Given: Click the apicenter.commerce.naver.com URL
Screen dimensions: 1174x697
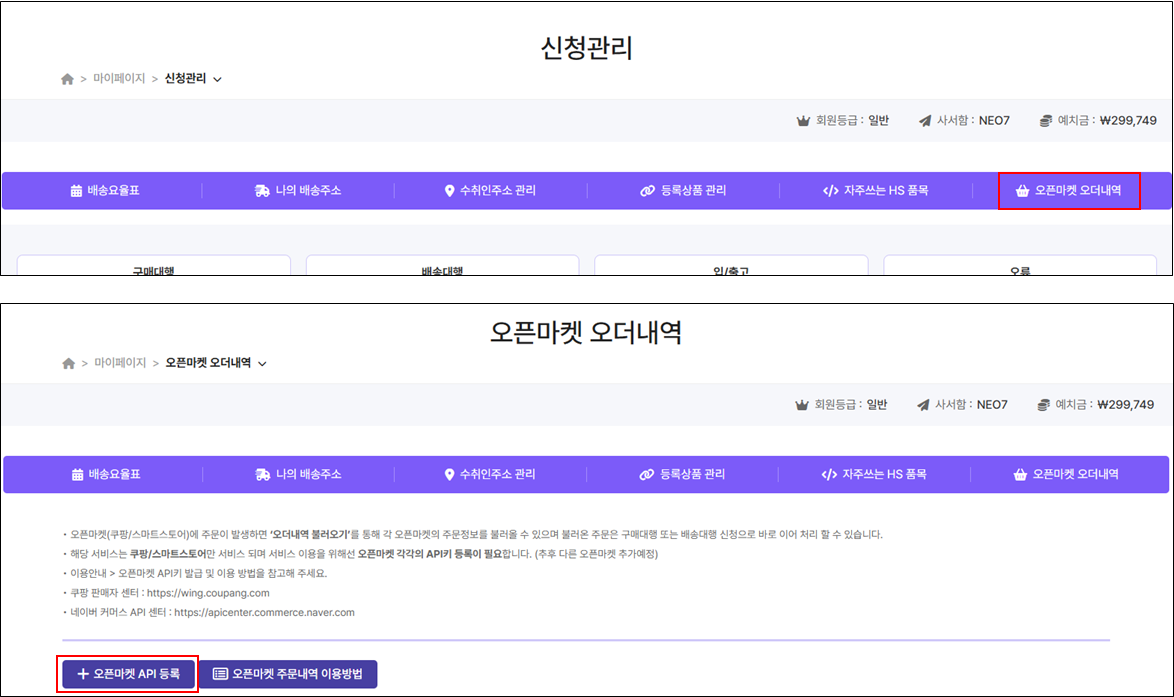Looking at the screenshot, I should pyautogui.click(x=264, y=612).
